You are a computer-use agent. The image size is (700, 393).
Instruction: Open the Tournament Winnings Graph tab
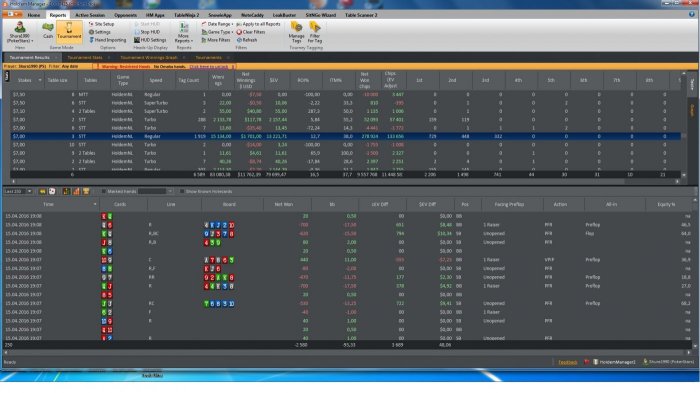[x=149, y=57]
